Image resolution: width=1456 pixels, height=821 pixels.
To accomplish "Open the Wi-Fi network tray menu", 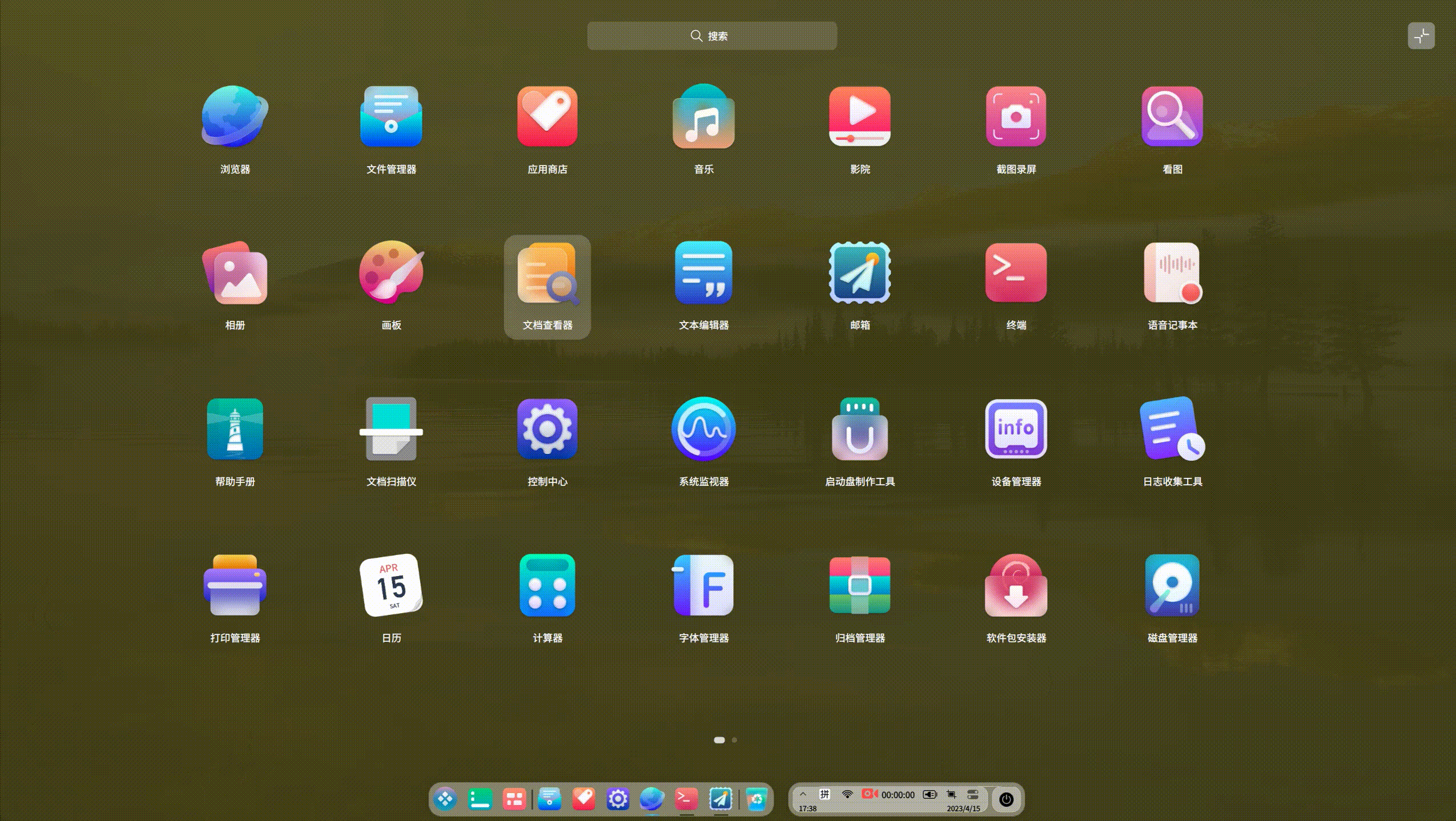I will 847,794.
